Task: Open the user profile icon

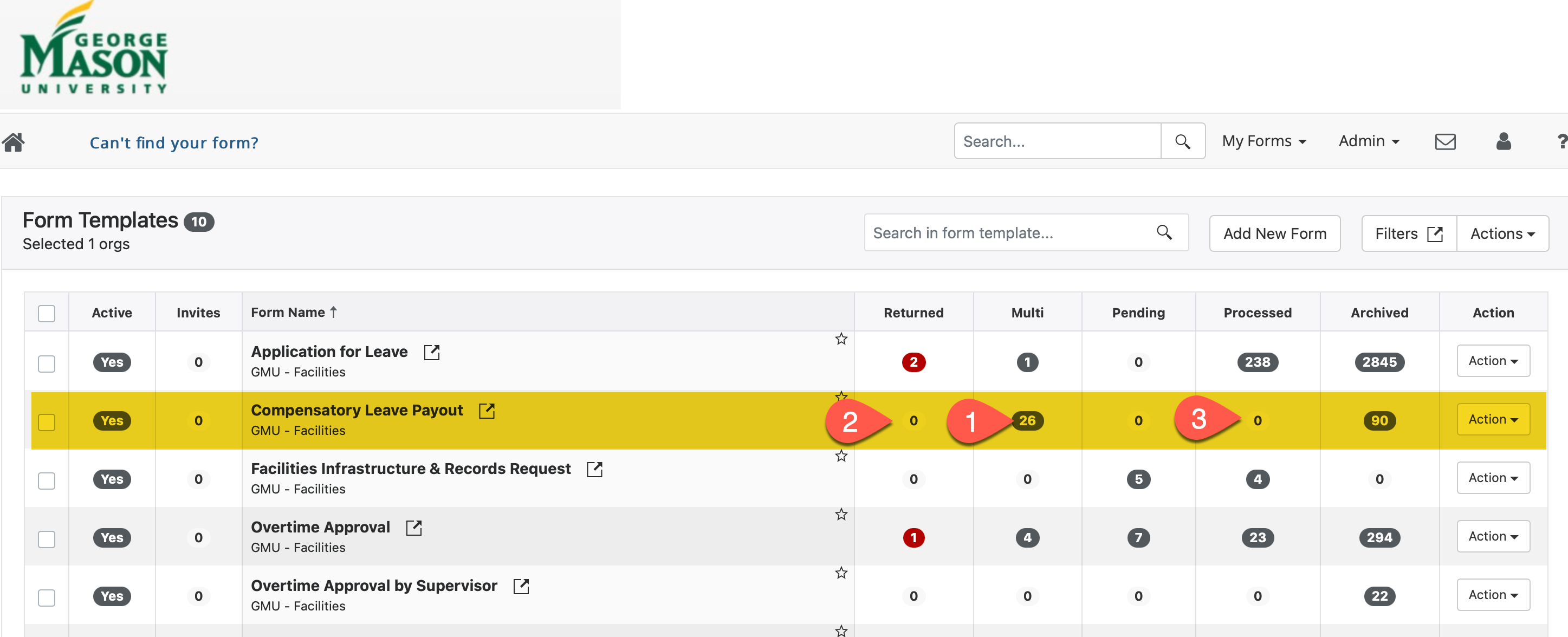Action: click(1503, 141)
